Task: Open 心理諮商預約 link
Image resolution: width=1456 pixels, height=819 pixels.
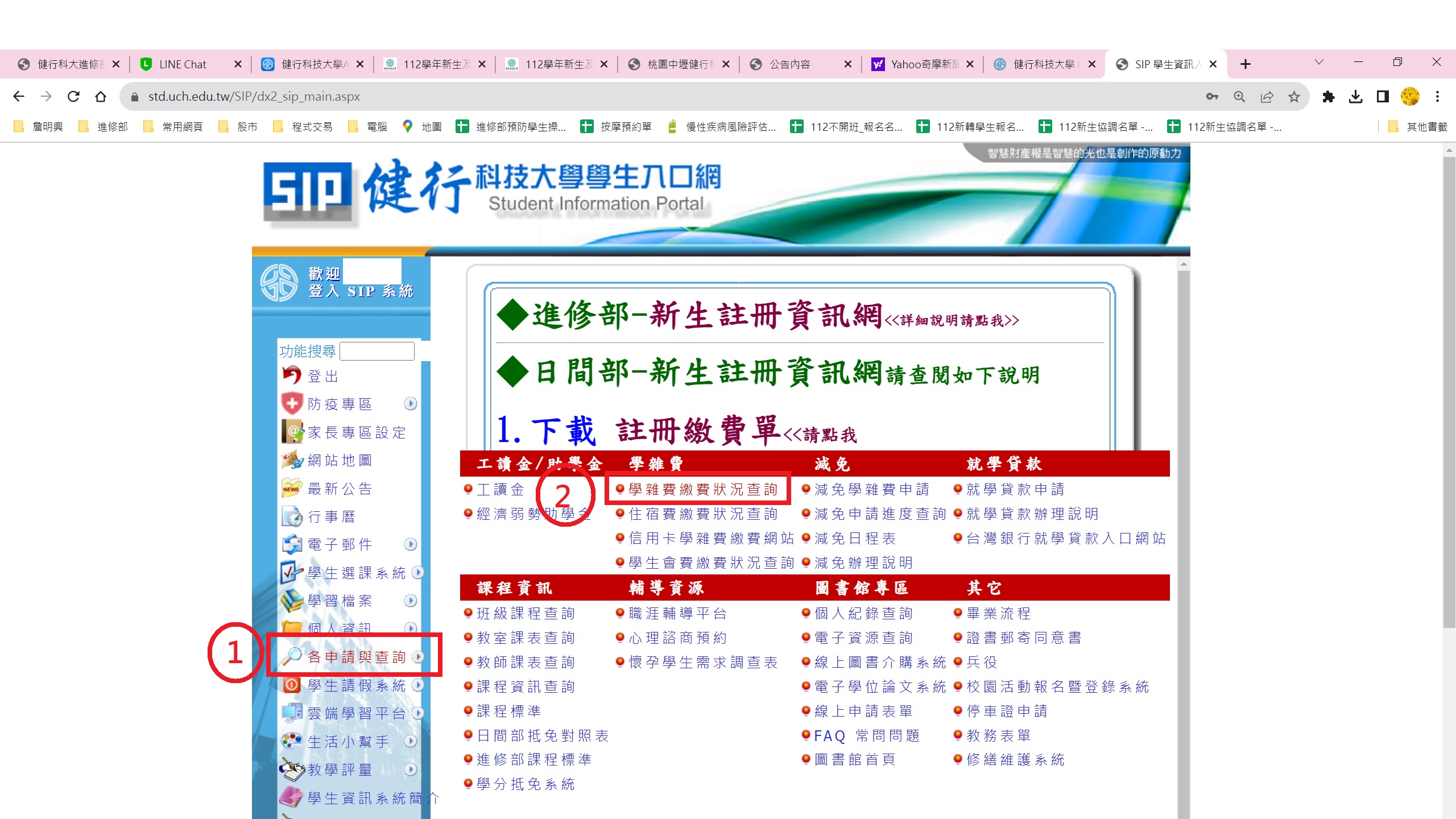Action: tap(678, 638)
